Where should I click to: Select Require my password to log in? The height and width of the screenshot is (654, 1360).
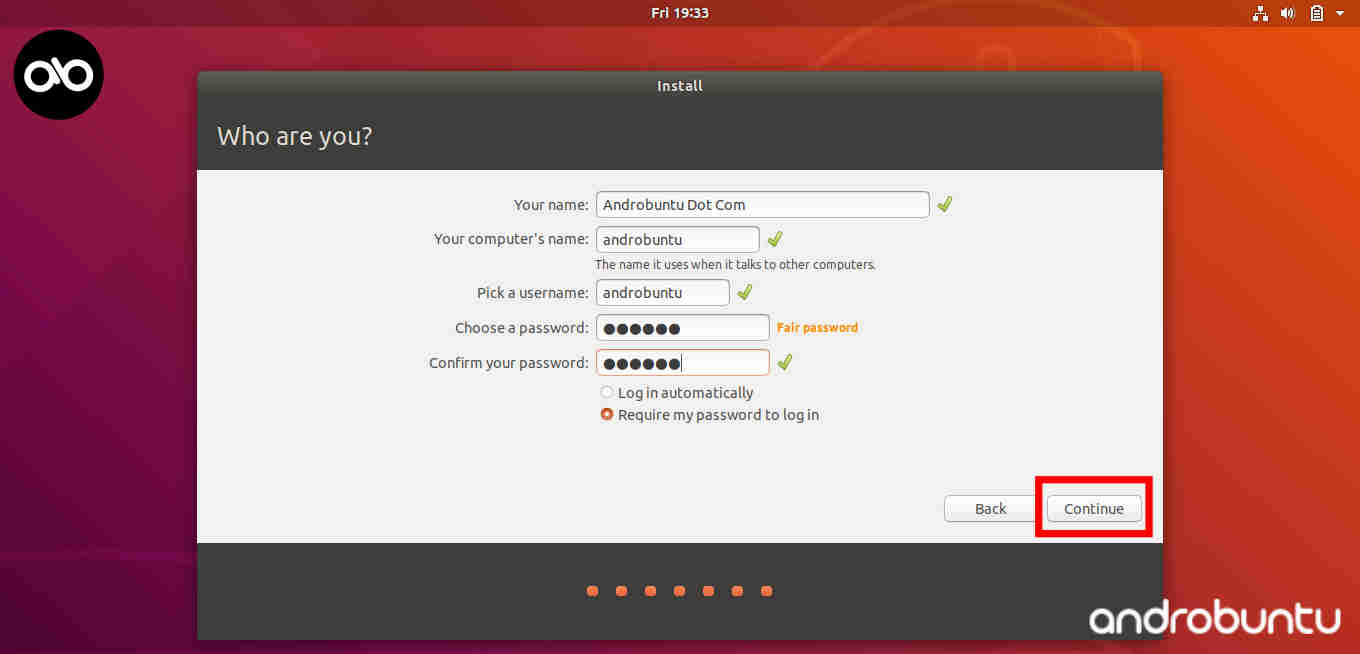point(606,414)
